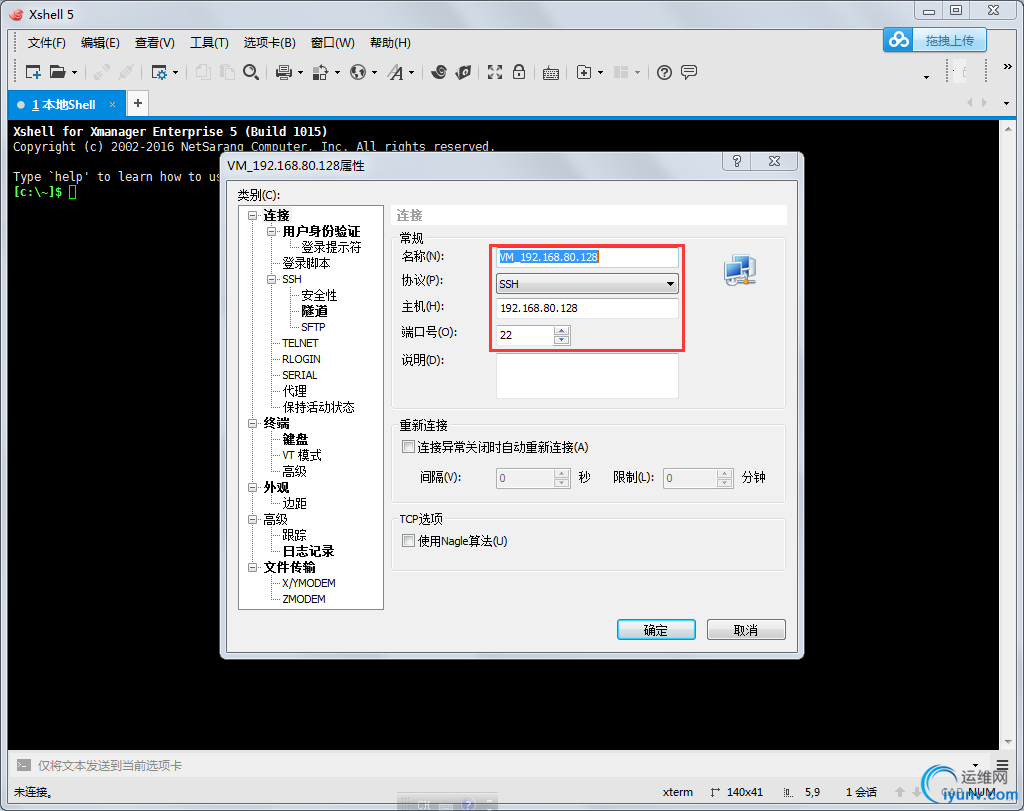Image resolution: width=1024 pixels, height=811 pixels.
Task: Click the Font toolbar icon
Action: tap(395, 72)
